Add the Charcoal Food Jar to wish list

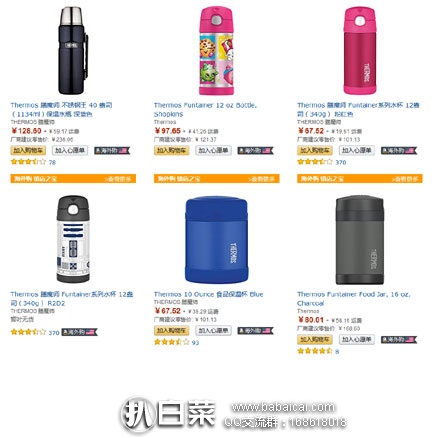click(x=357, y=340)
